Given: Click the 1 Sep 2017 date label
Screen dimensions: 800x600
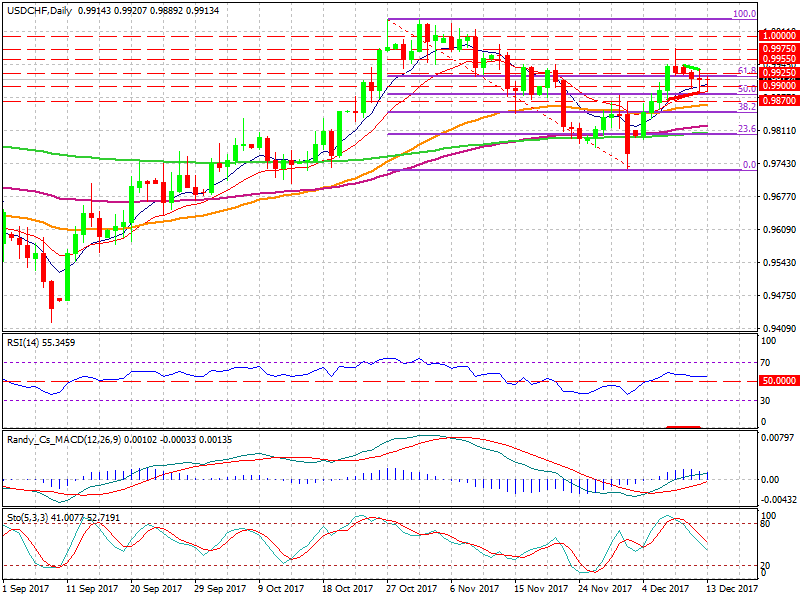Looking at the screenshot, I should (25, 590).
